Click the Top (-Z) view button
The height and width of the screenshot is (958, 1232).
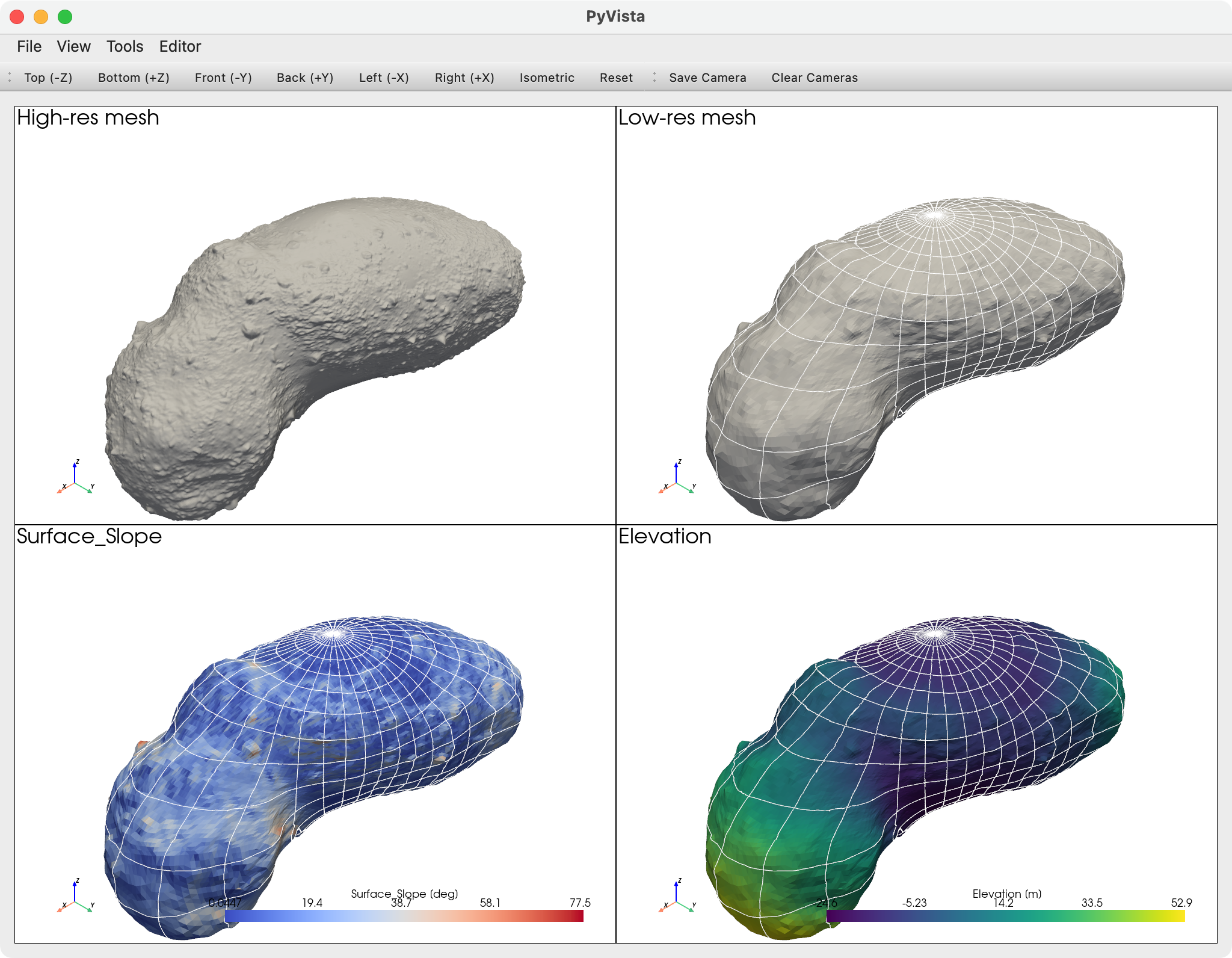(48, 78)
